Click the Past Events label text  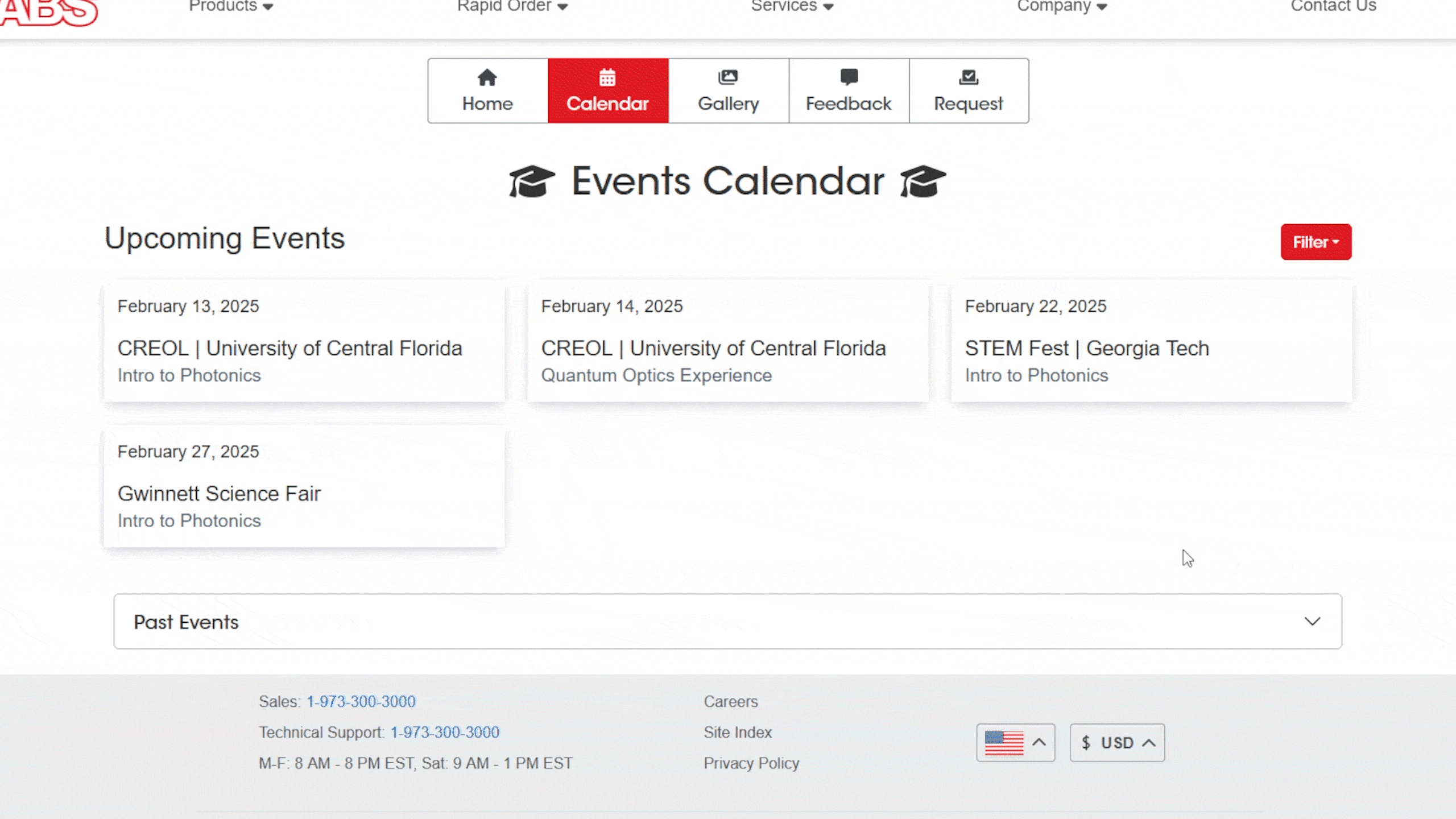186,622
